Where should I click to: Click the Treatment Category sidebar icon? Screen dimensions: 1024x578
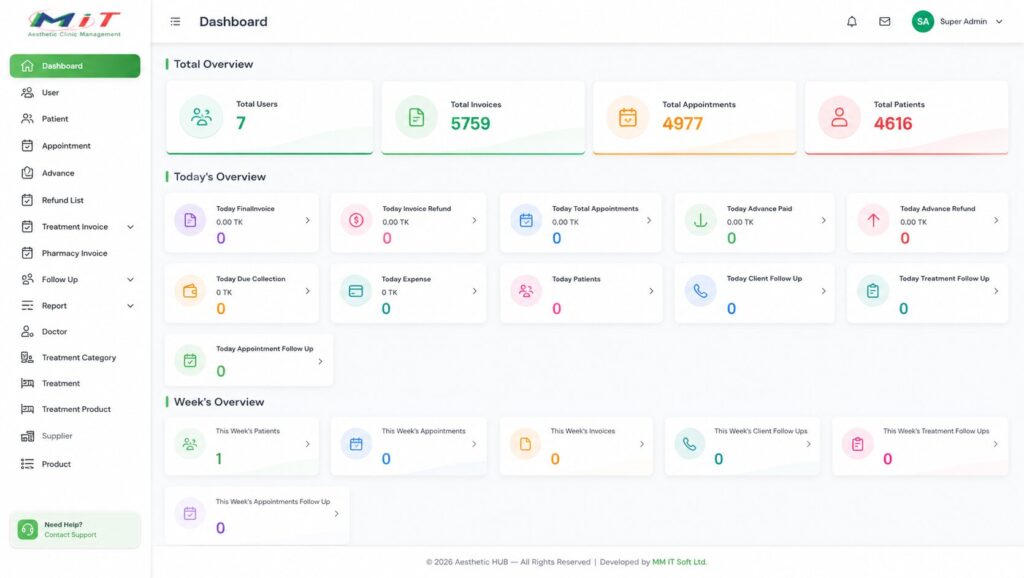[x=27, y=357]
